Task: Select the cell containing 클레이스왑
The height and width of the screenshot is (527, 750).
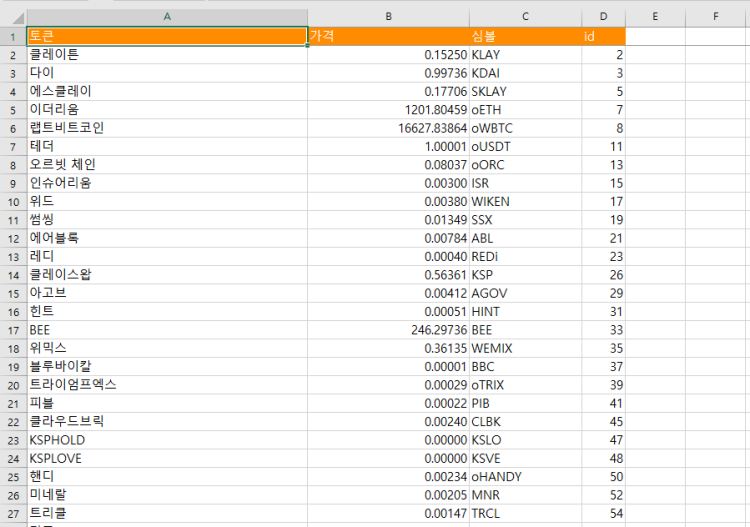Action: coord(167,275)
